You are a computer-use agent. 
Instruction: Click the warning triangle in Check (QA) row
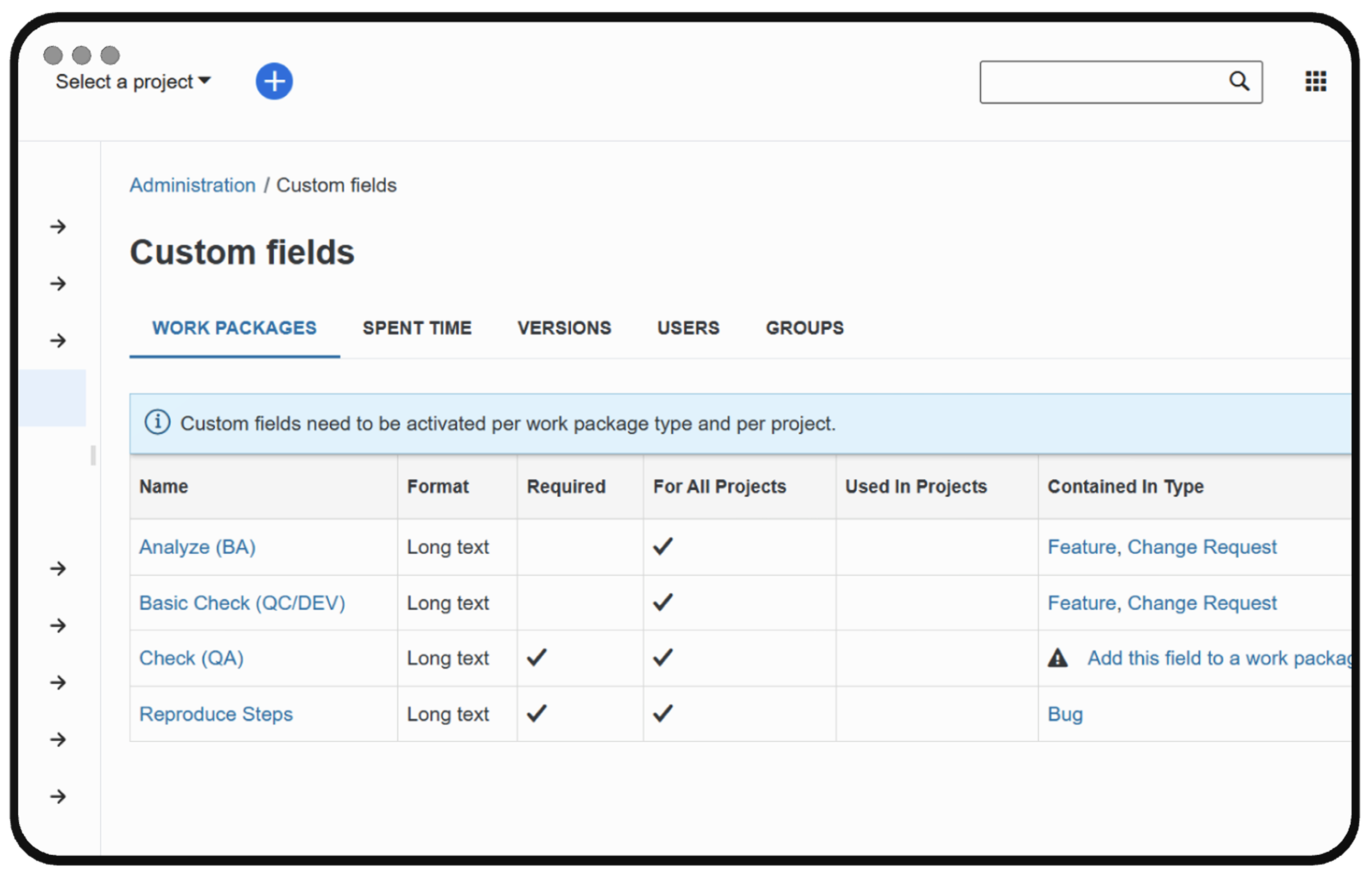click(1057, 658)
